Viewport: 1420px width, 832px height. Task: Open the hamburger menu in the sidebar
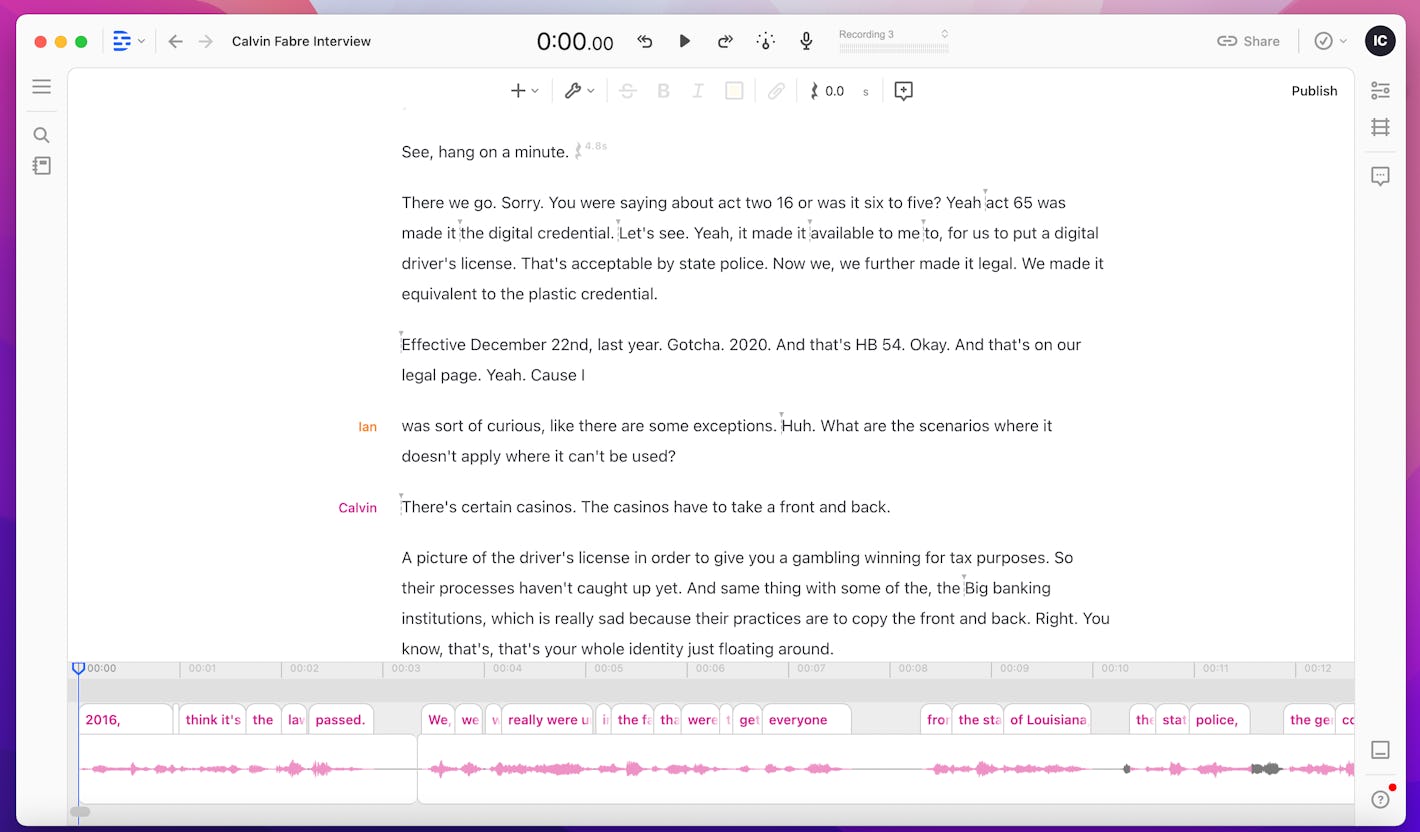41,86
